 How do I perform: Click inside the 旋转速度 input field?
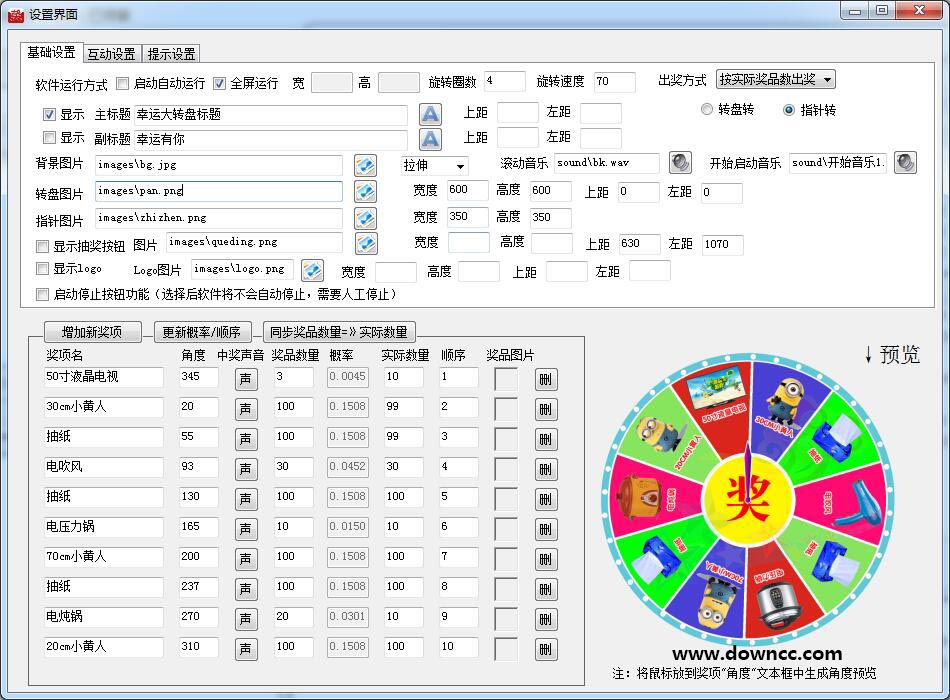(613, 82)
